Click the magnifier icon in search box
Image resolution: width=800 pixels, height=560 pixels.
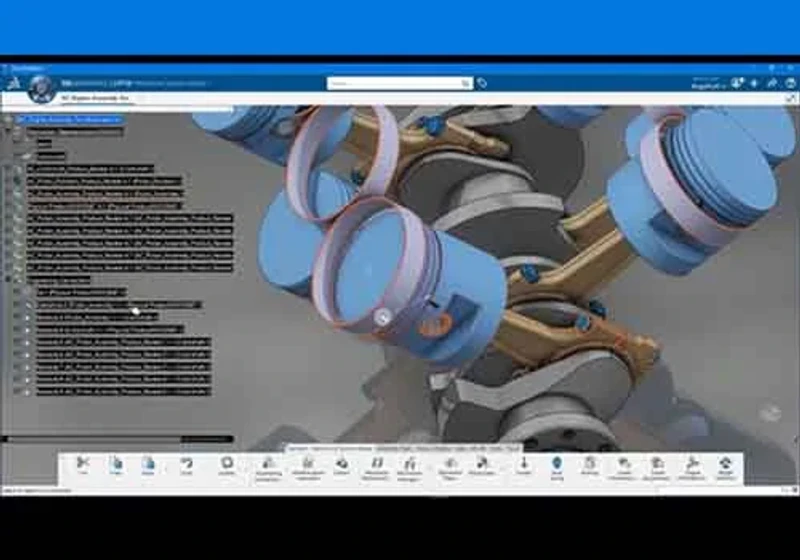[x=465, y=83]
